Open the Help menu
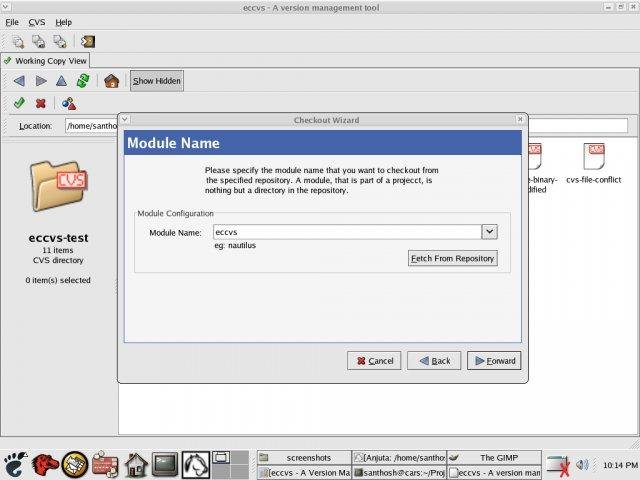This screenshot has width=640, height=480. point(63,22)
